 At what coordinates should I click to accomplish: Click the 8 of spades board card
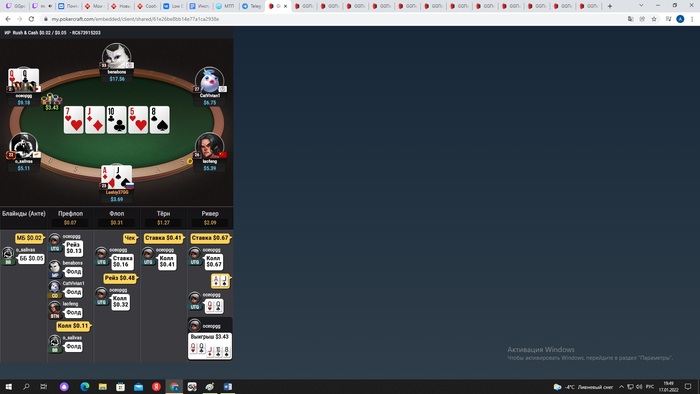159,120
